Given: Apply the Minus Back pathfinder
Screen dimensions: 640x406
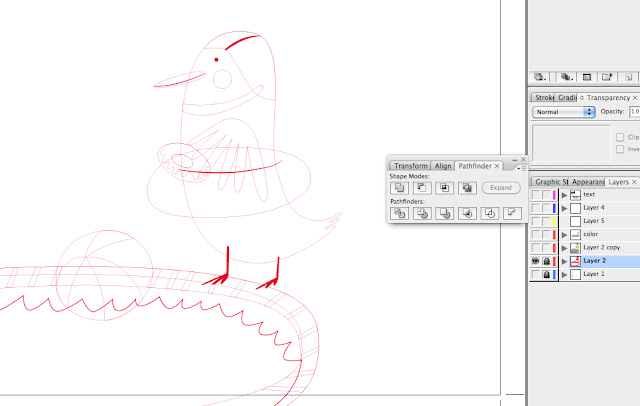Looking at the screenshot, I should point(512,213).
